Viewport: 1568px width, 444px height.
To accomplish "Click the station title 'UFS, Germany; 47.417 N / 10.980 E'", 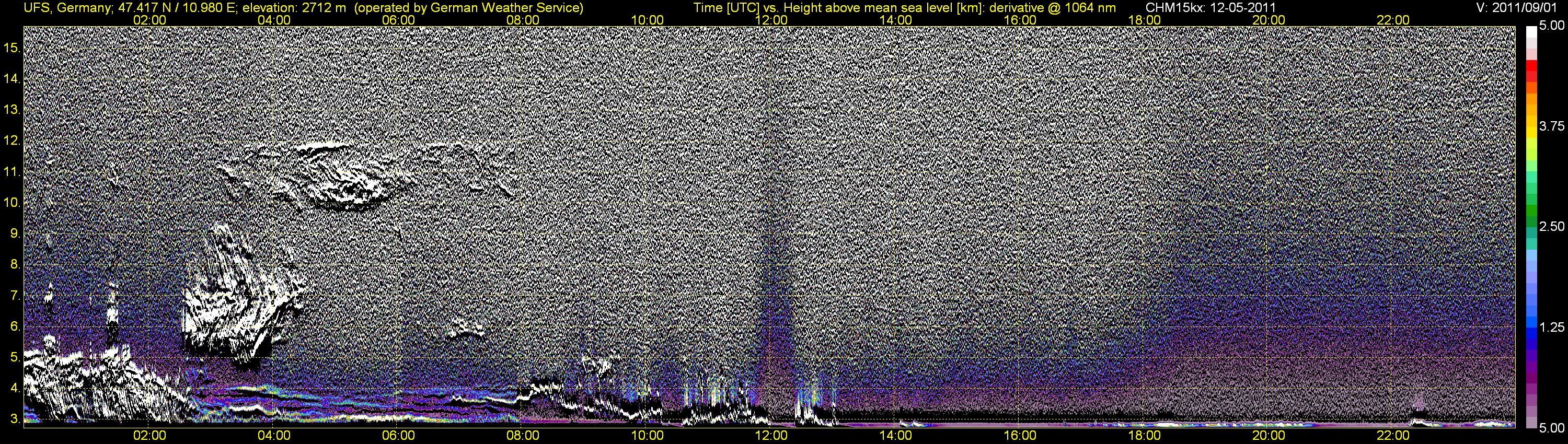I will pos(130,8).
